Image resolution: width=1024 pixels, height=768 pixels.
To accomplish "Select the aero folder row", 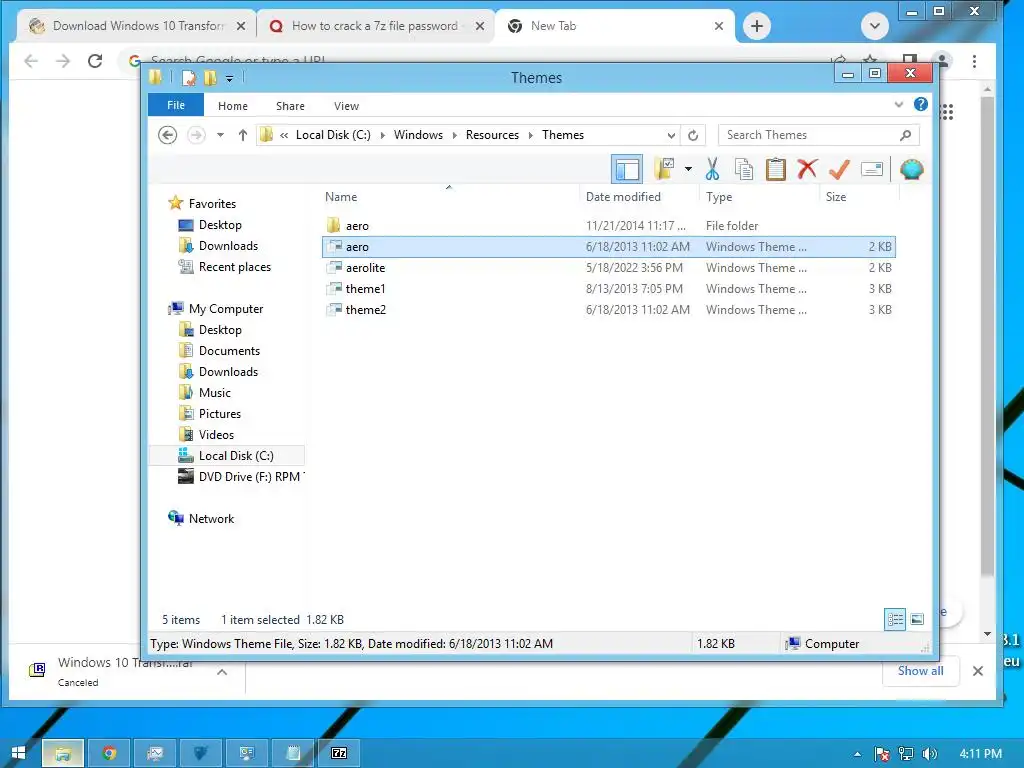I will pos(609,225).
